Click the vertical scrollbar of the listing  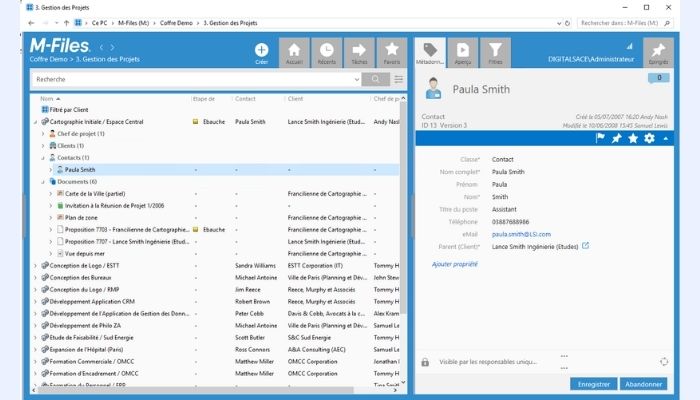(x=403, y=208)
